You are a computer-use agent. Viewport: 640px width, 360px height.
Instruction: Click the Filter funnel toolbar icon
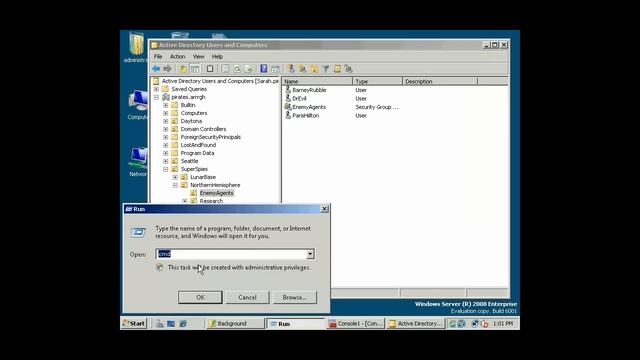325,69
